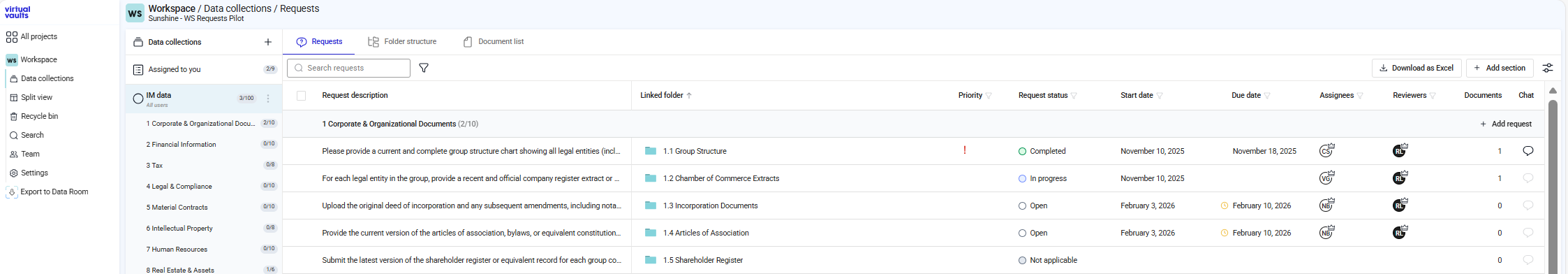Tick the select-all checkbox in the table header
Screen dimensions: 1568x274
[x=301, y=96]
